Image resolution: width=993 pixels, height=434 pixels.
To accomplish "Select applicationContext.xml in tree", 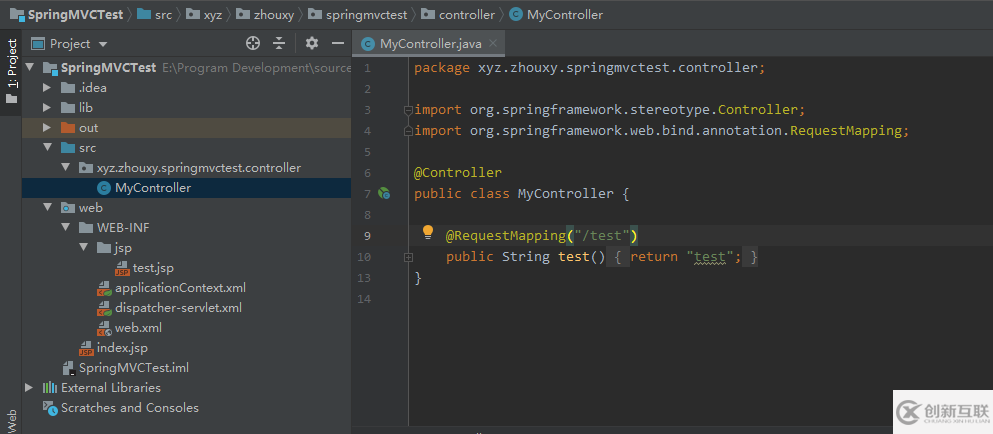I will point(180,288).
